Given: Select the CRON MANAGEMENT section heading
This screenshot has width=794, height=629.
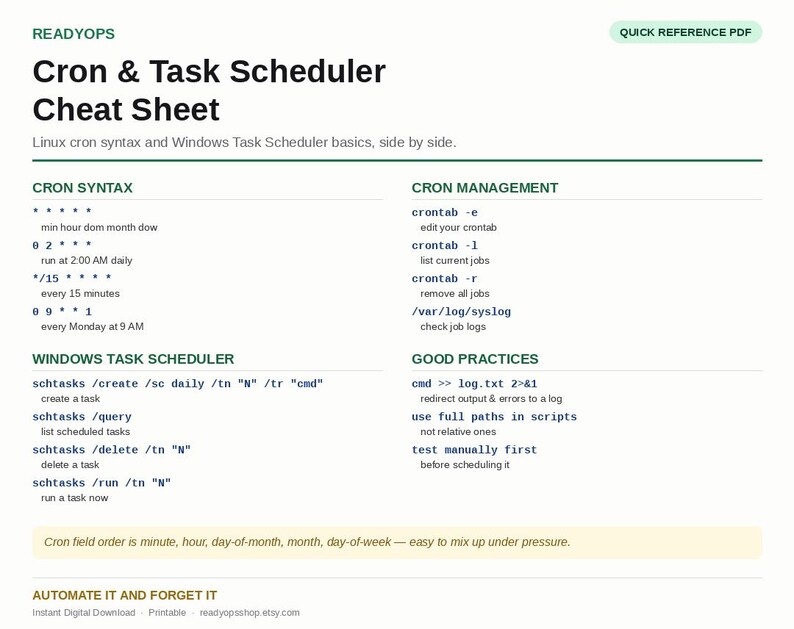Looking at the screenshot, I should 485,188.
